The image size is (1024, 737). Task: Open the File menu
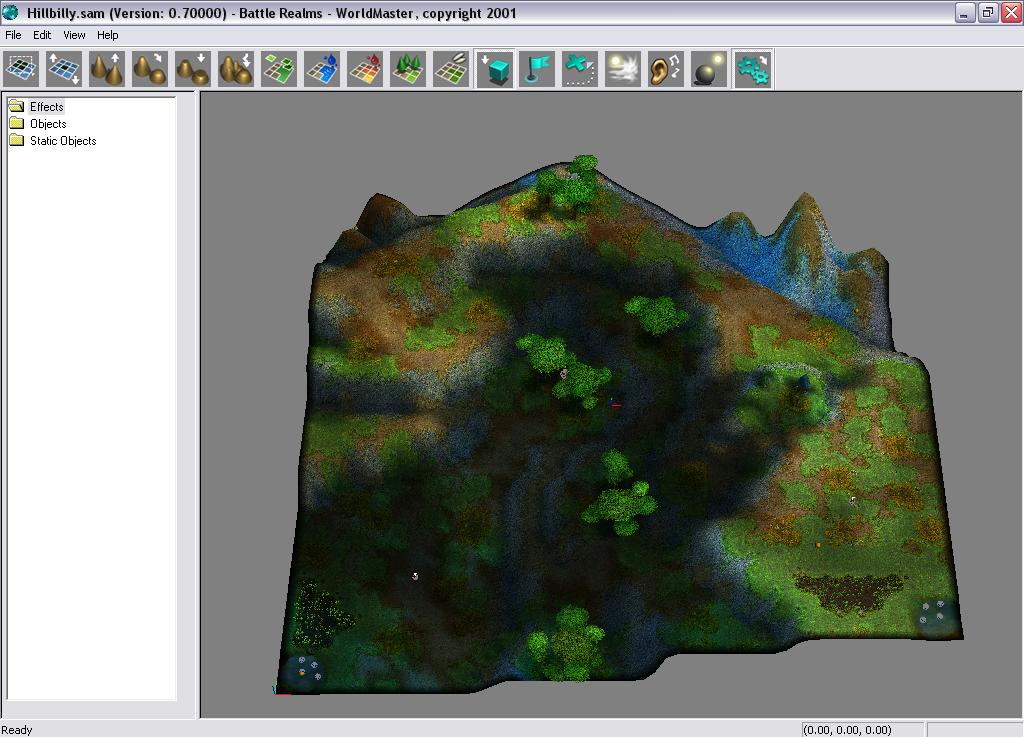[13, 35]
